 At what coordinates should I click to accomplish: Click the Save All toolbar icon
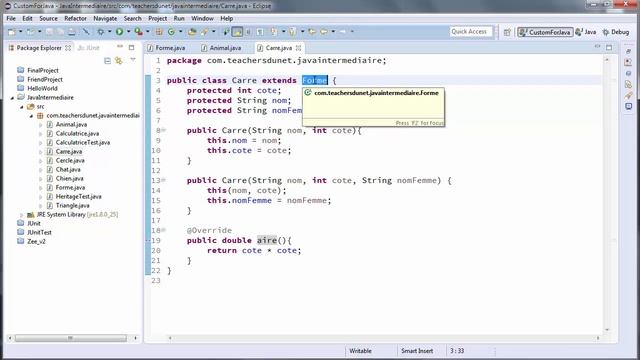pos(60,32)
